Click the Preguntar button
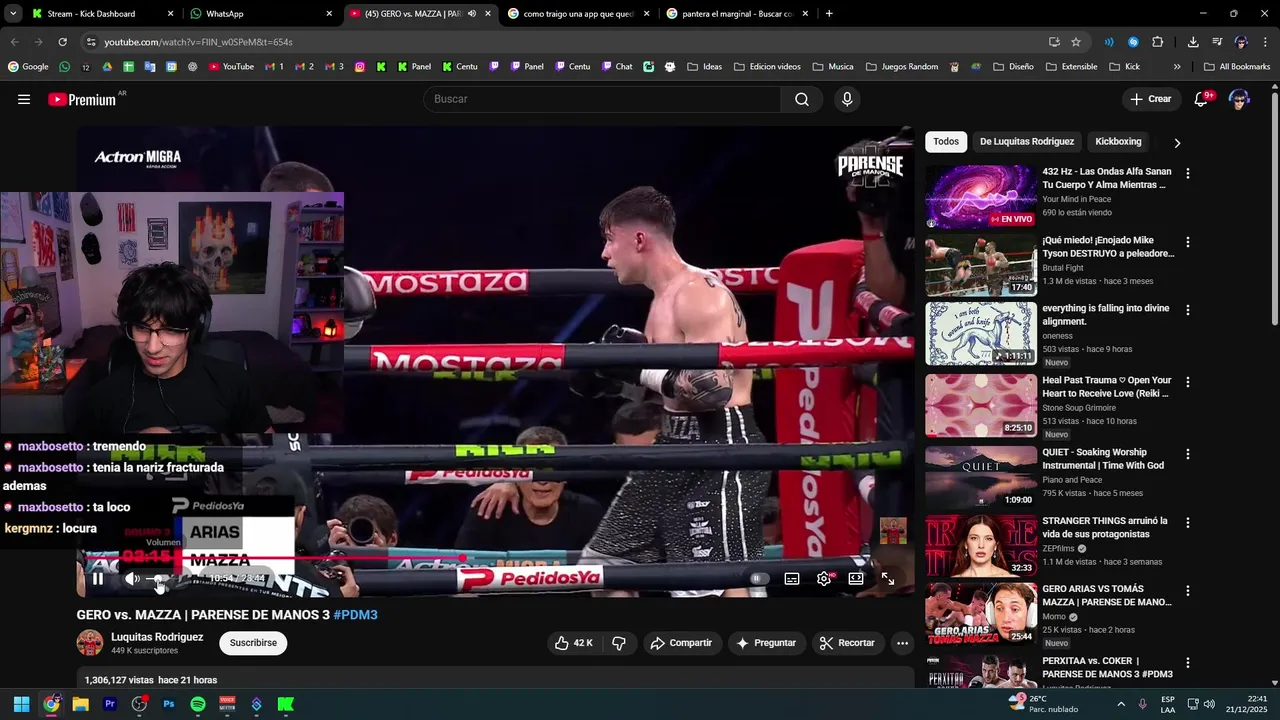Viewport: 1280px width, 720px height. (766, 643)
